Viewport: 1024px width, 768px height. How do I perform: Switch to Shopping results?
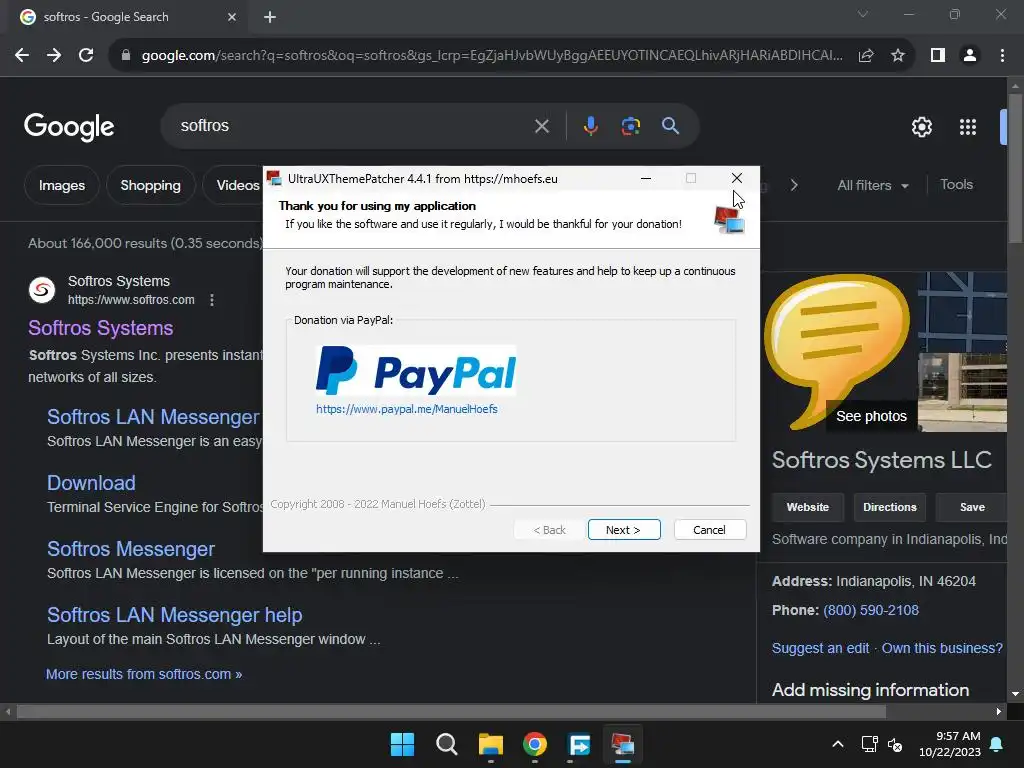[x=150, y=185]
